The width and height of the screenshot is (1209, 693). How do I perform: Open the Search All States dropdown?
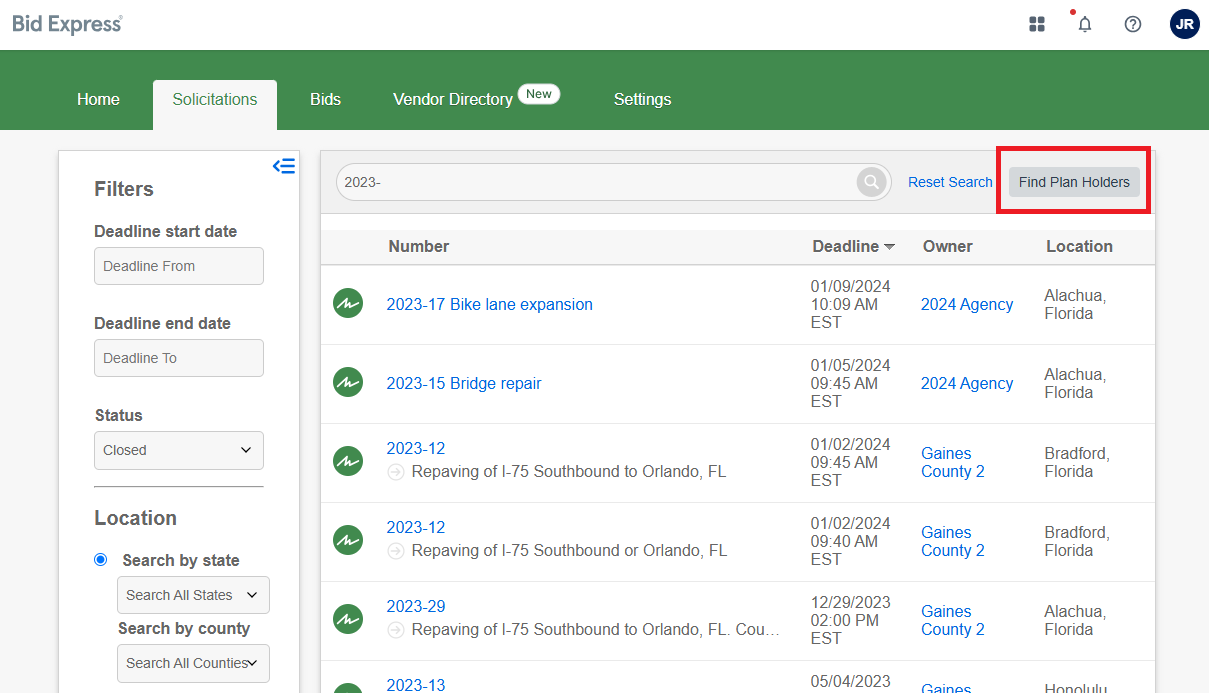193,595
